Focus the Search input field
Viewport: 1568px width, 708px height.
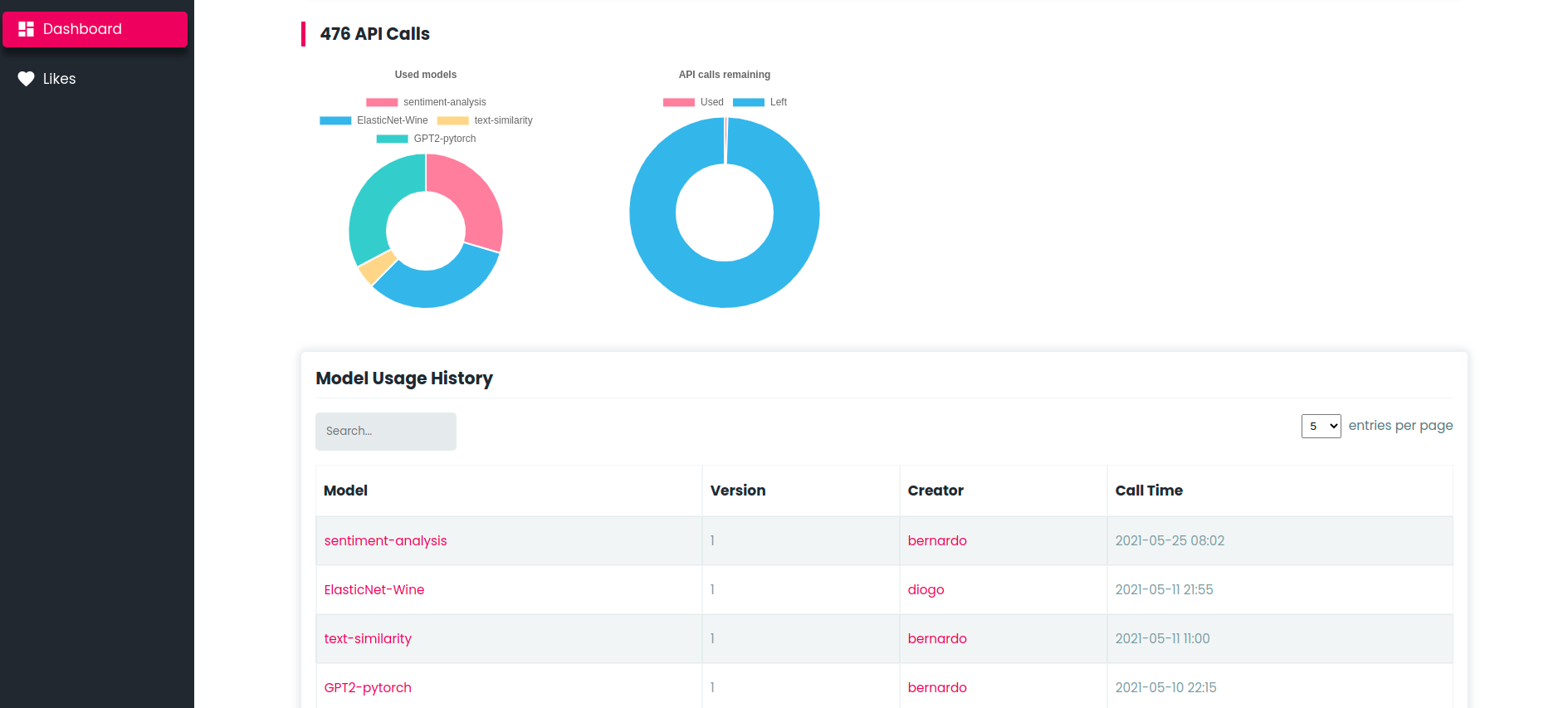coord(386,432)
